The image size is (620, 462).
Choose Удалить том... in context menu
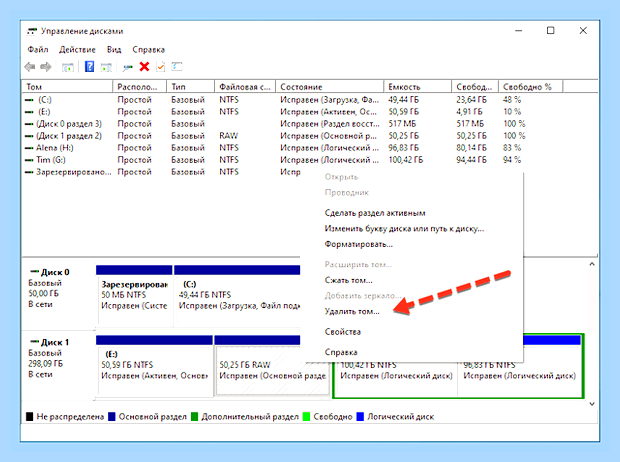[x=352, y=312]
